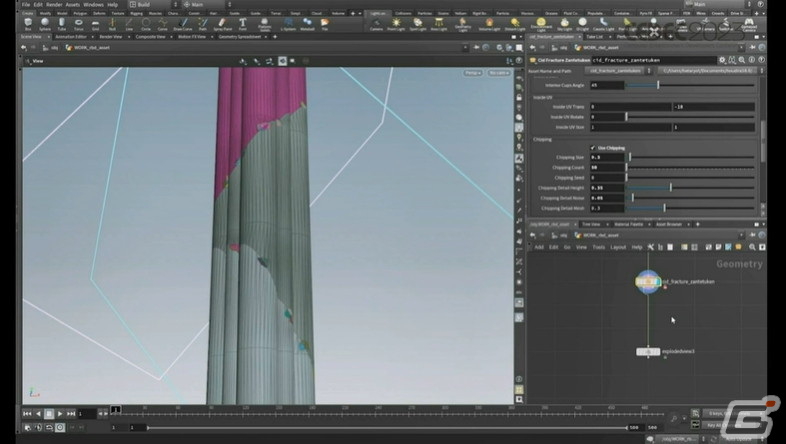Screen dimensions: 786x444
Task: Select the Draw Curve shelf tool
Action: tap(183, 24)
